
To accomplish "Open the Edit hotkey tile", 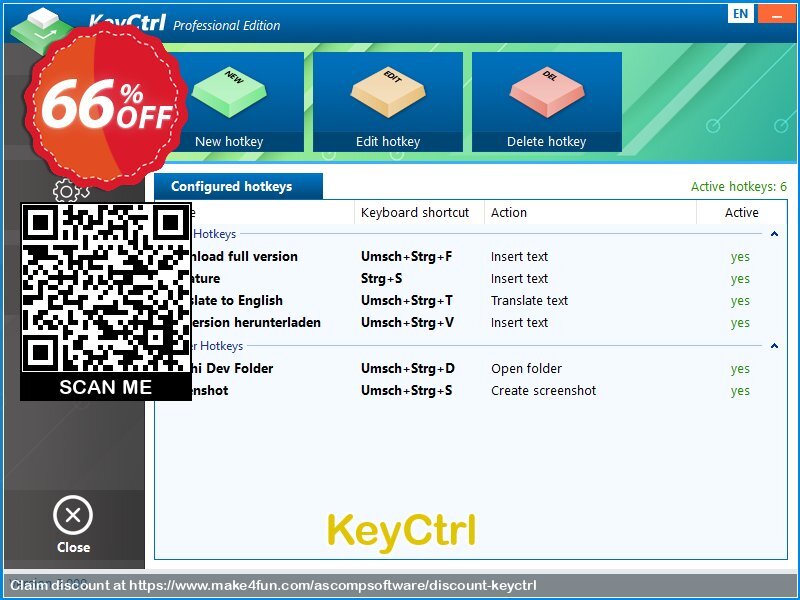I will click(388, 102).
